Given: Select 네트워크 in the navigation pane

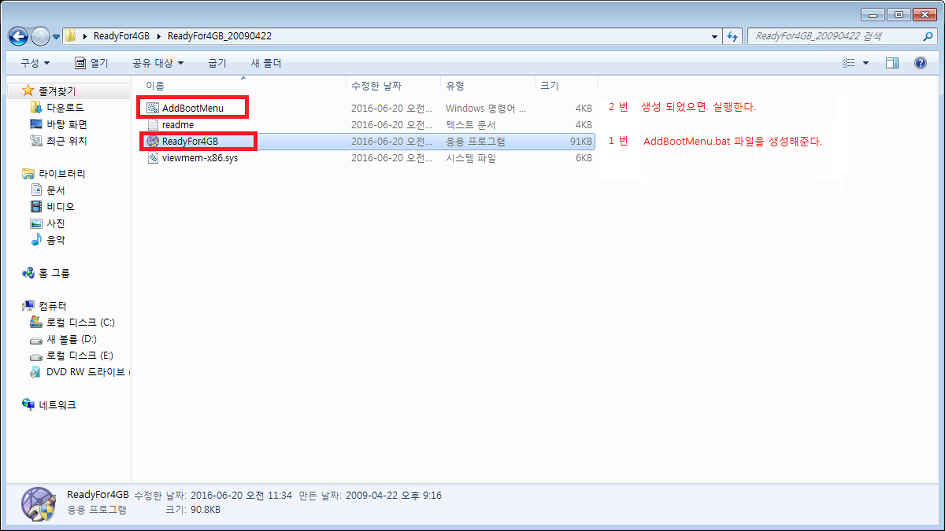Looking at the screenshot, I should [57, 405].
